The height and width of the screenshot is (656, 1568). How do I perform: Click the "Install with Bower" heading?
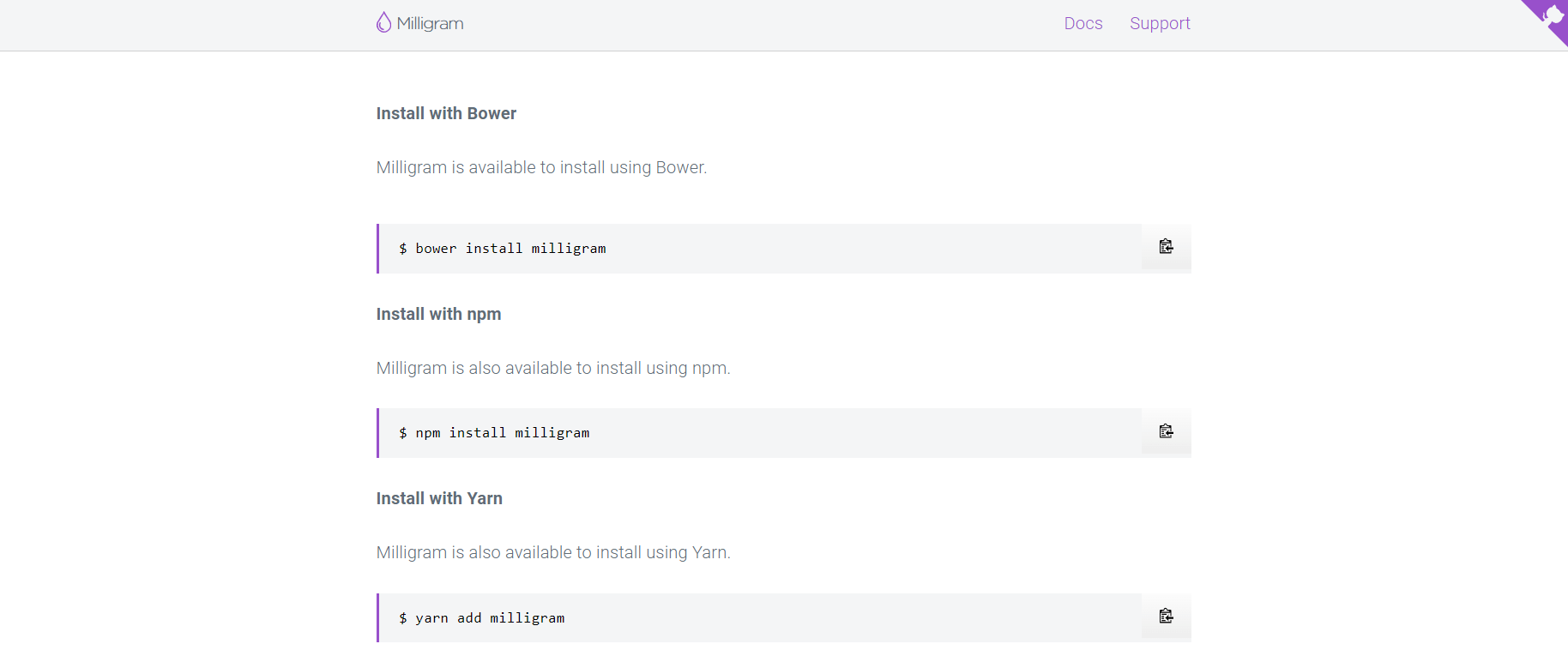[x=446, y=113]
